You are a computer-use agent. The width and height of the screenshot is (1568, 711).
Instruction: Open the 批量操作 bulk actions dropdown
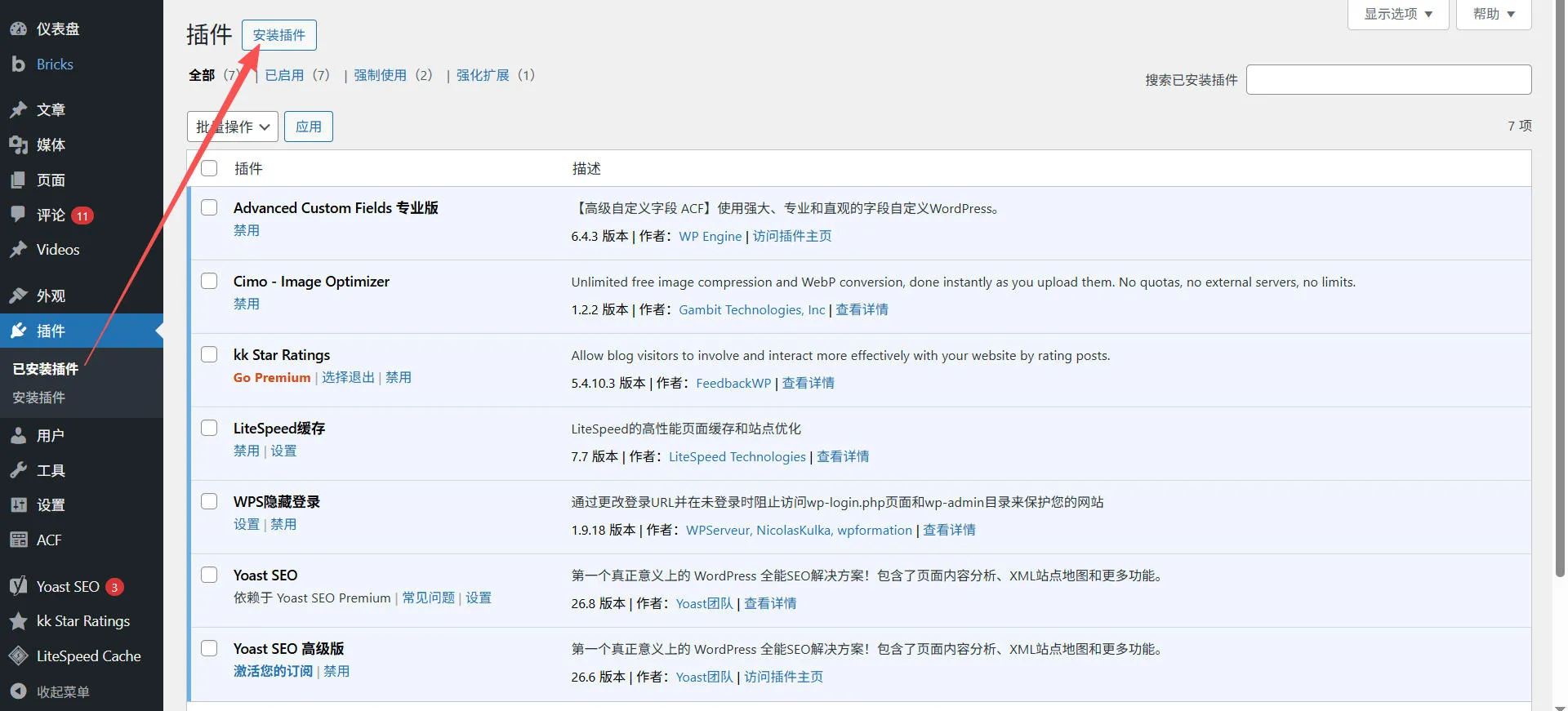(x=233, y=127)
